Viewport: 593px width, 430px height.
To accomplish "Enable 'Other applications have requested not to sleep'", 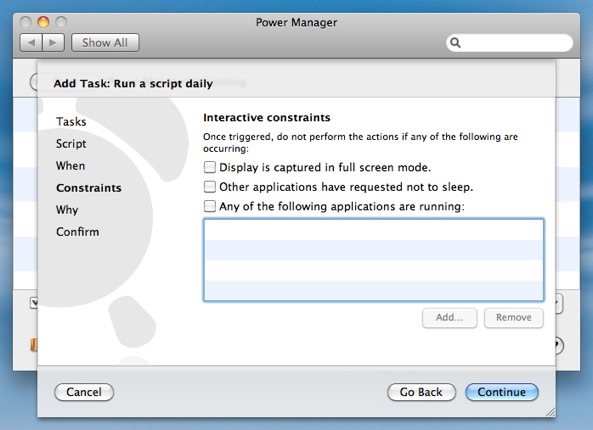I will click(x=210, y=187).
